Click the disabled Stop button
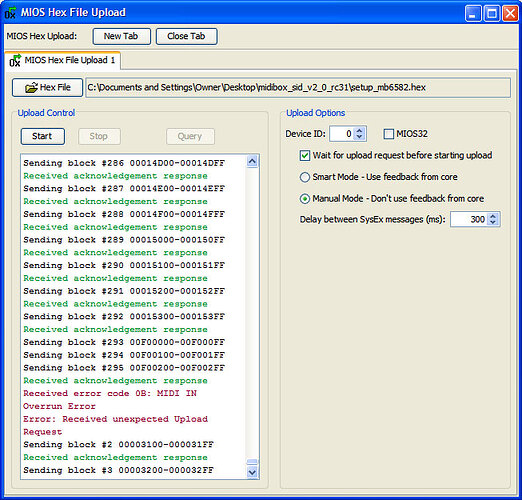Screen dimensions: 522x500 99,136
